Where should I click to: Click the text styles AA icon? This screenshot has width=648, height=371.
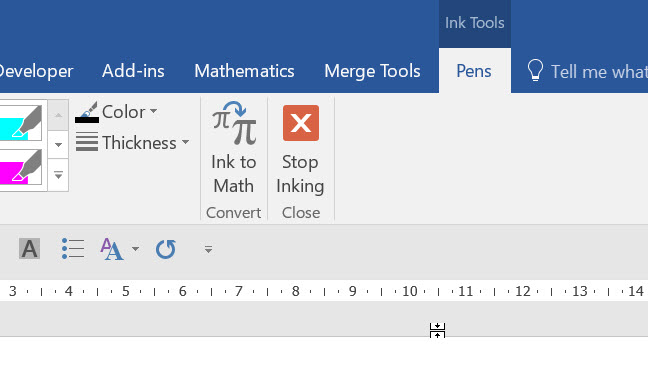tap(112, 249)
